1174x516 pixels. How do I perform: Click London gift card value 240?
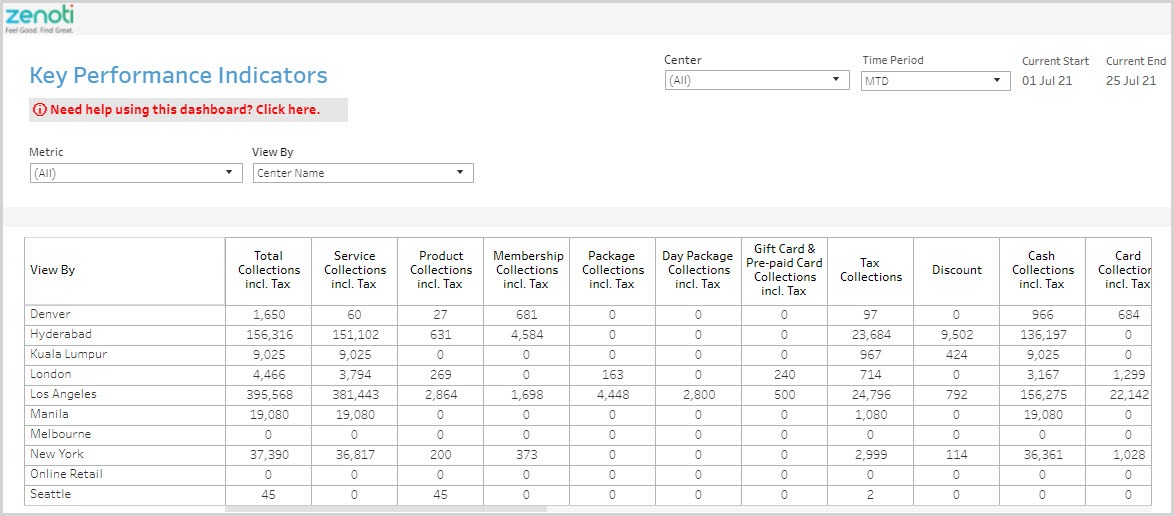784,374
